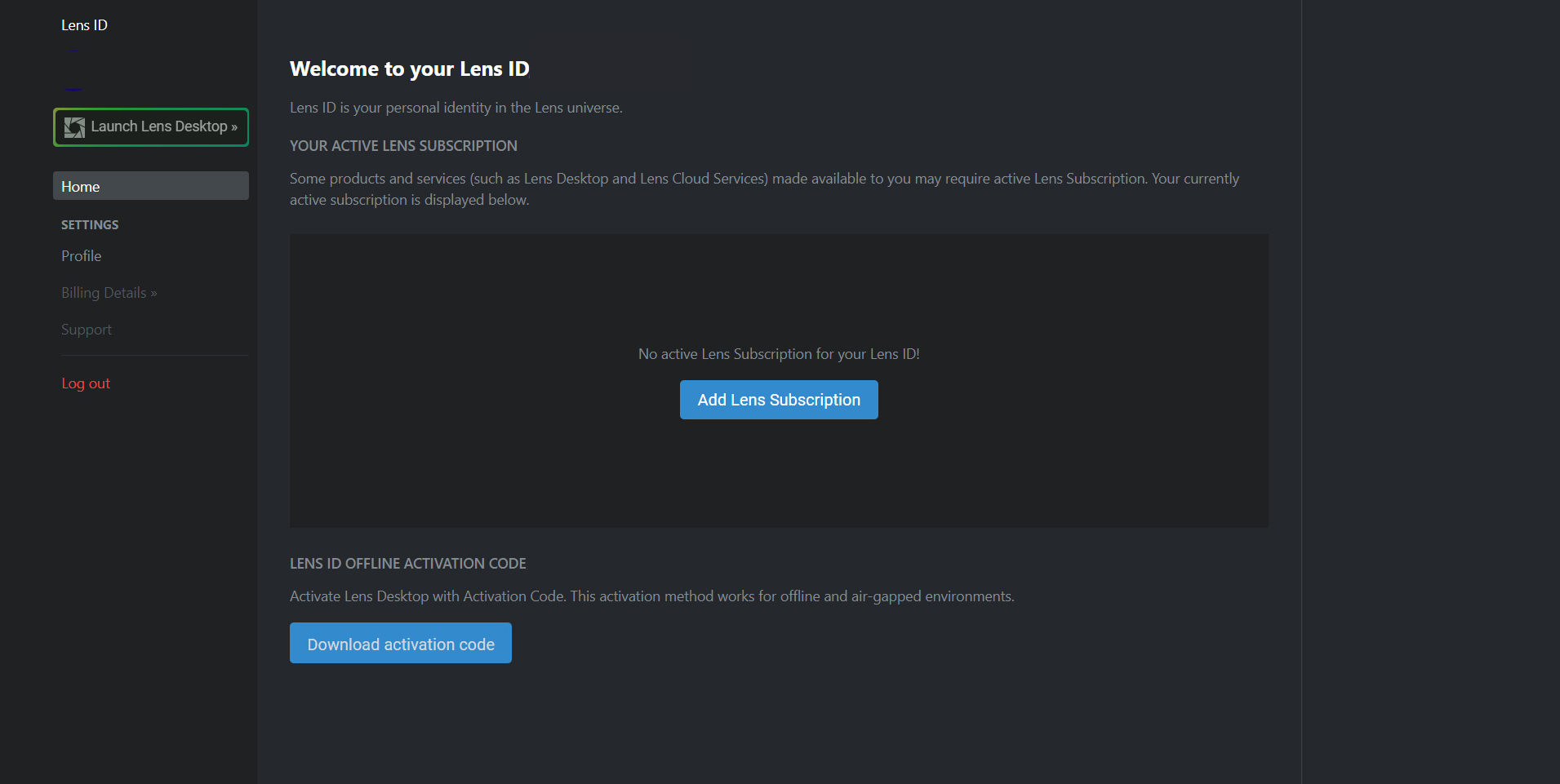Image resolution: width=1560 pixels, height=784 pixels.
Task: Click the Lens aperture icon
Action: [x=74, y=126]
